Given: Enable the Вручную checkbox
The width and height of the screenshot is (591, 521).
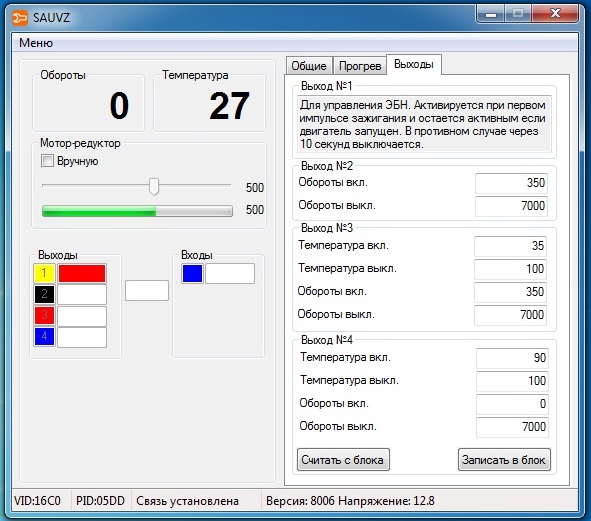Looking at the screenshot, I should pos(47,161).
